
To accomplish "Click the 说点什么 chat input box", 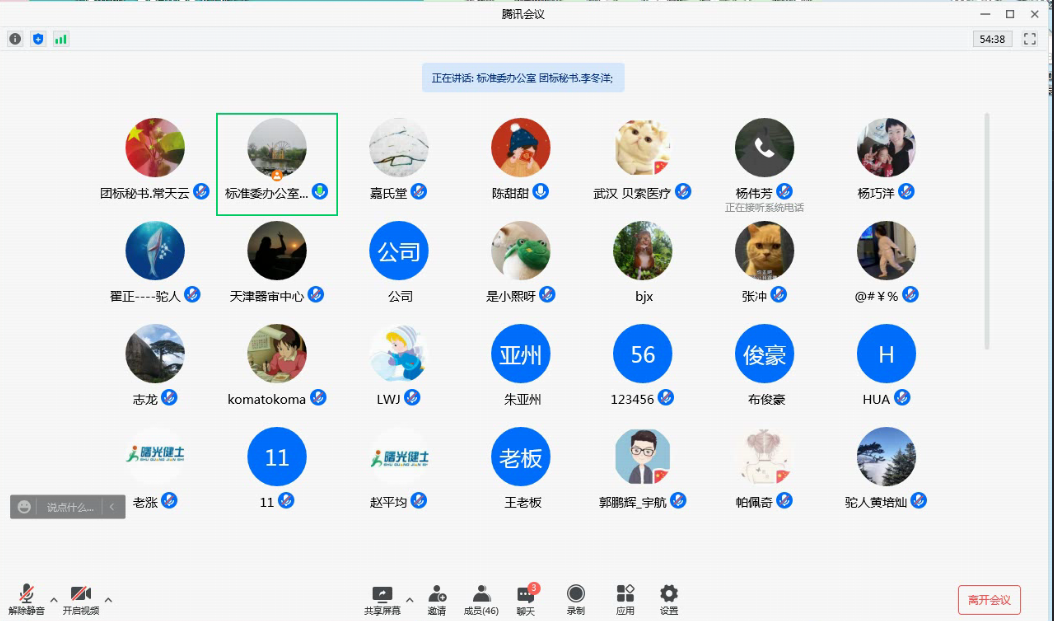I will pos(70,507).
